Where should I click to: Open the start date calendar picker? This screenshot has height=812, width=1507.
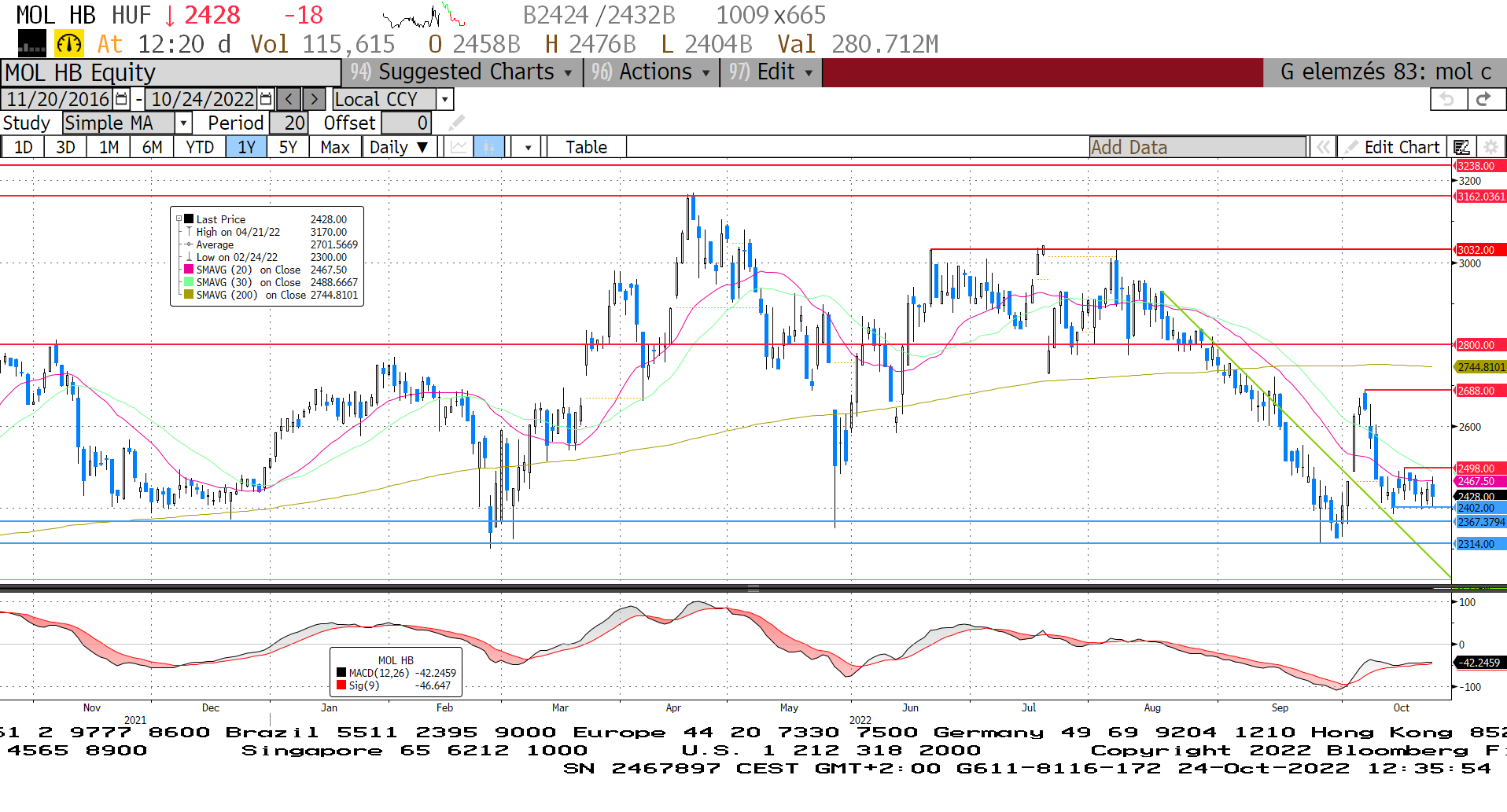point(121,99)
